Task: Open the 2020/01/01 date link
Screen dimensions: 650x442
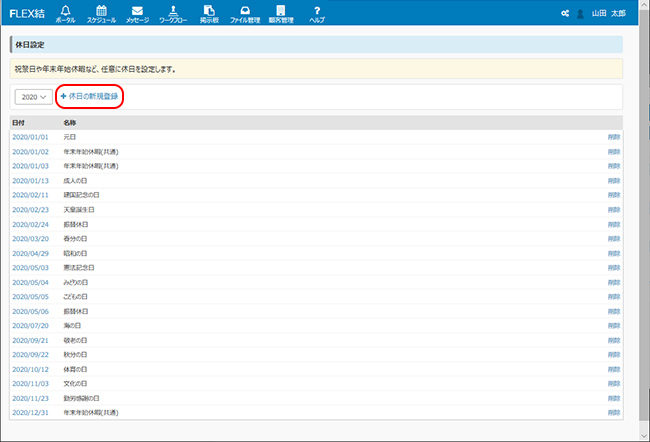Action: coord(30,137)
